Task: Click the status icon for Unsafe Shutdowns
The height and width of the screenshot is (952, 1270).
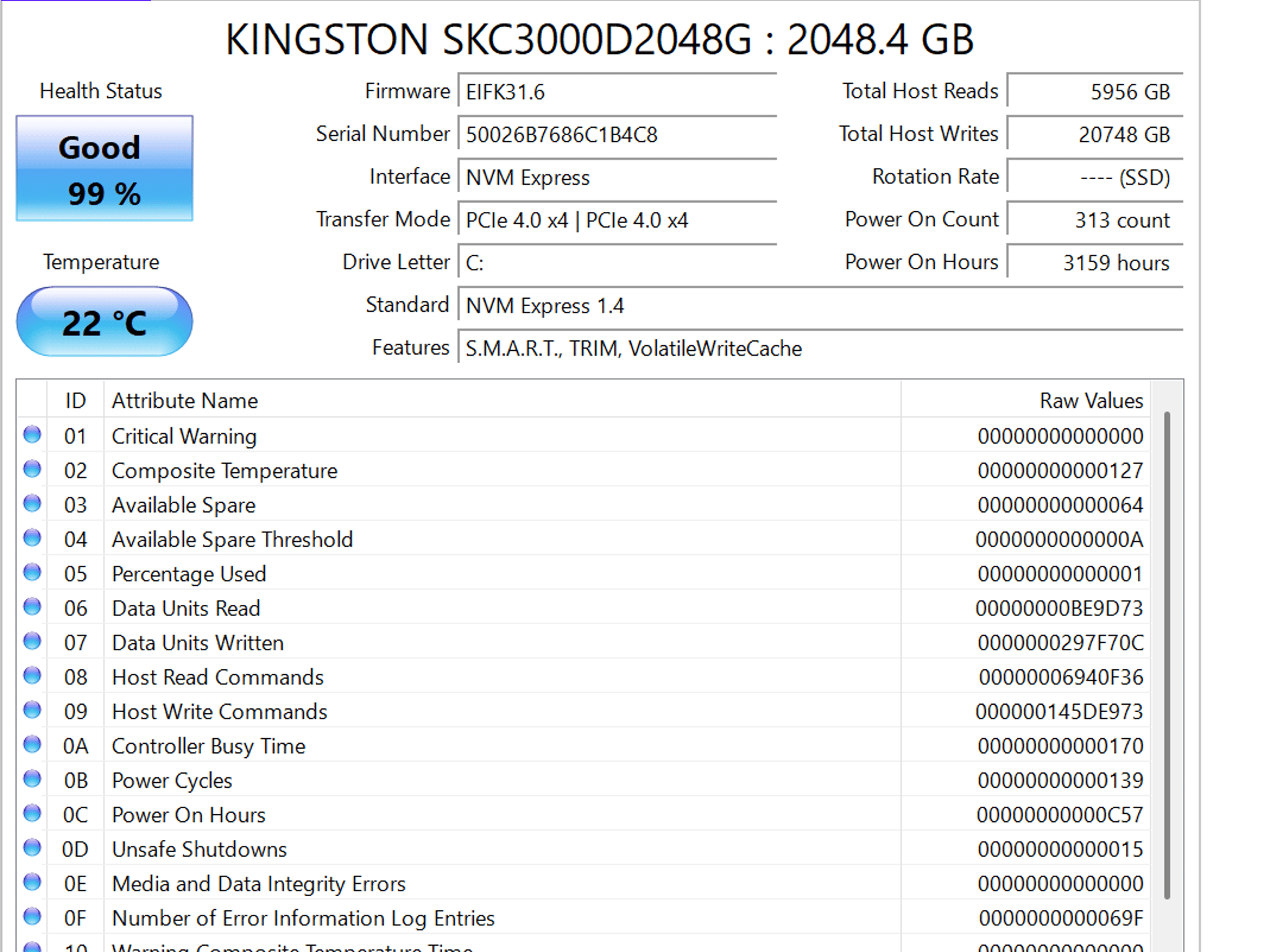Action: [32, 848]
